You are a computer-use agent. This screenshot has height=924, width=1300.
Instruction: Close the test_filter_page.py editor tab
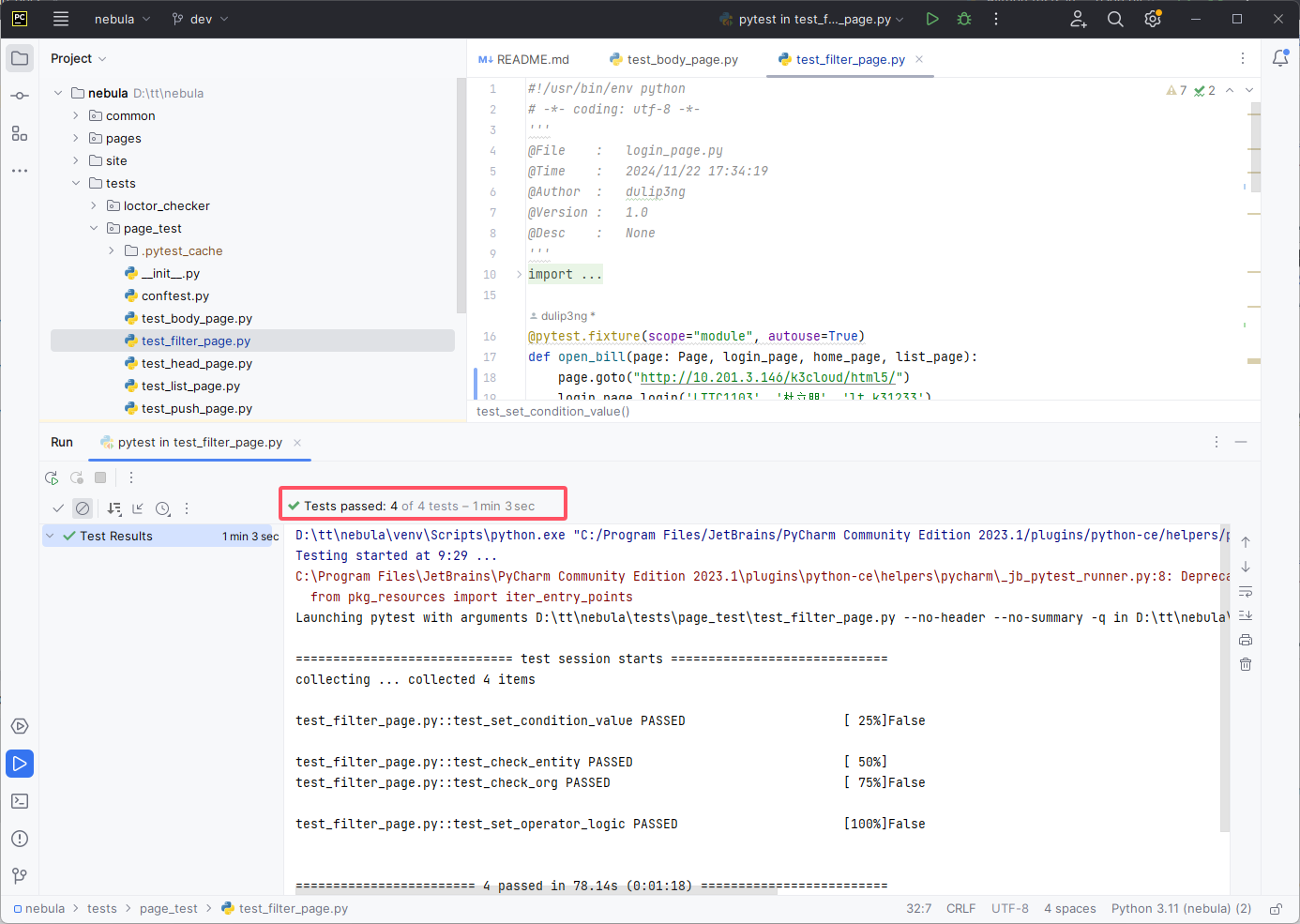coord(919,59)
